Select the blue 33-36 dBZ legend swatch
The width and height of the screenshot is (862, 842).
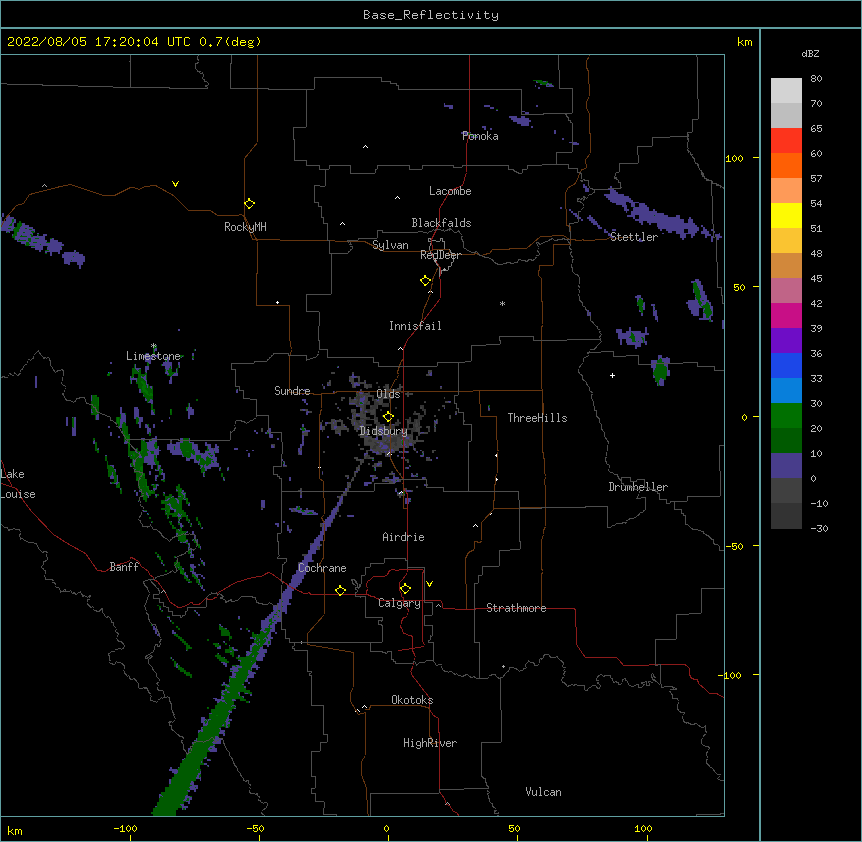pyautogui.click(x=786, y=365)
